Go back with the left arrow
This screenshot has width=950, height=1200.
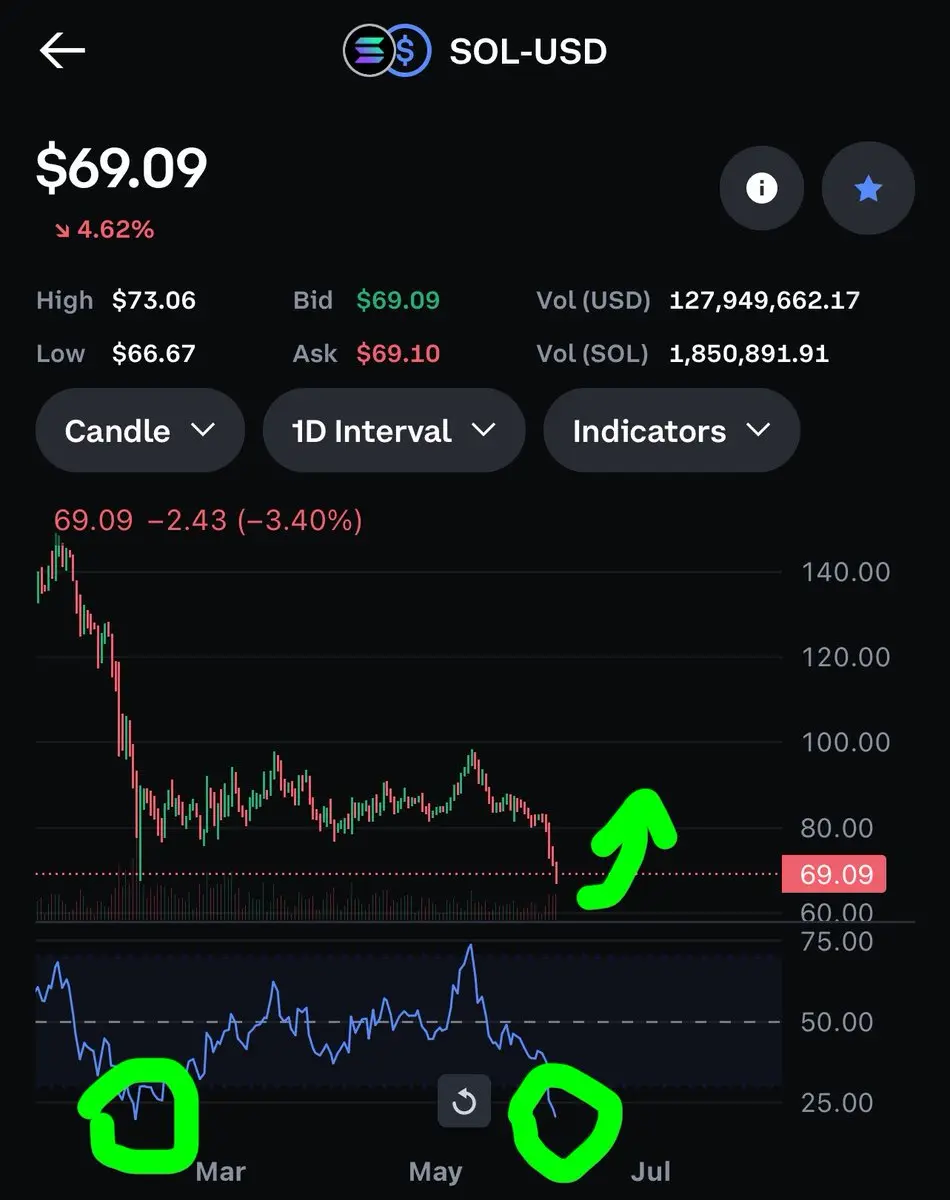pyautogui.click(x=62, y=51)
